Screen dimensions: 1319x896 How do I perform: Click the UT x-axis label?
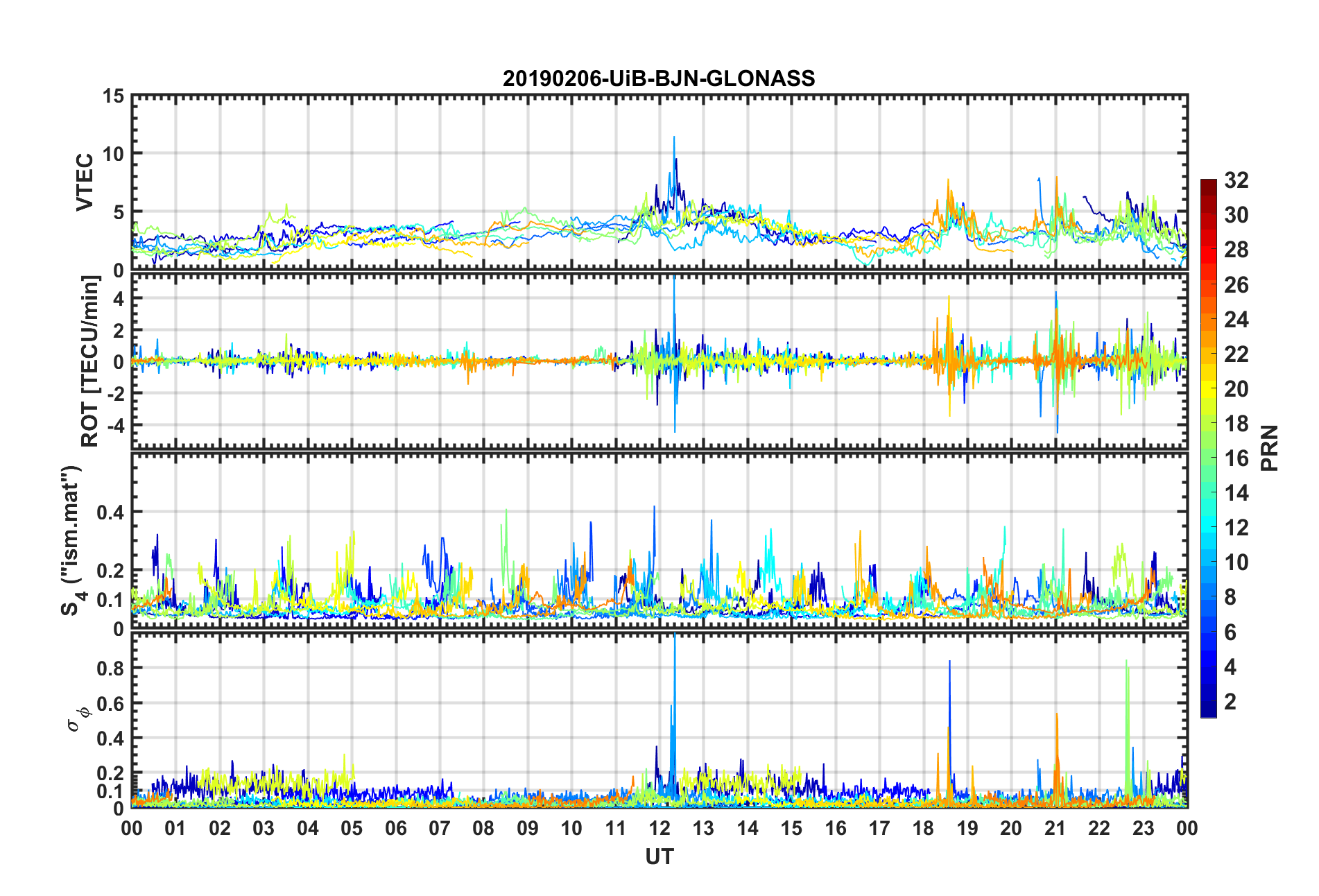coord(659,857)
